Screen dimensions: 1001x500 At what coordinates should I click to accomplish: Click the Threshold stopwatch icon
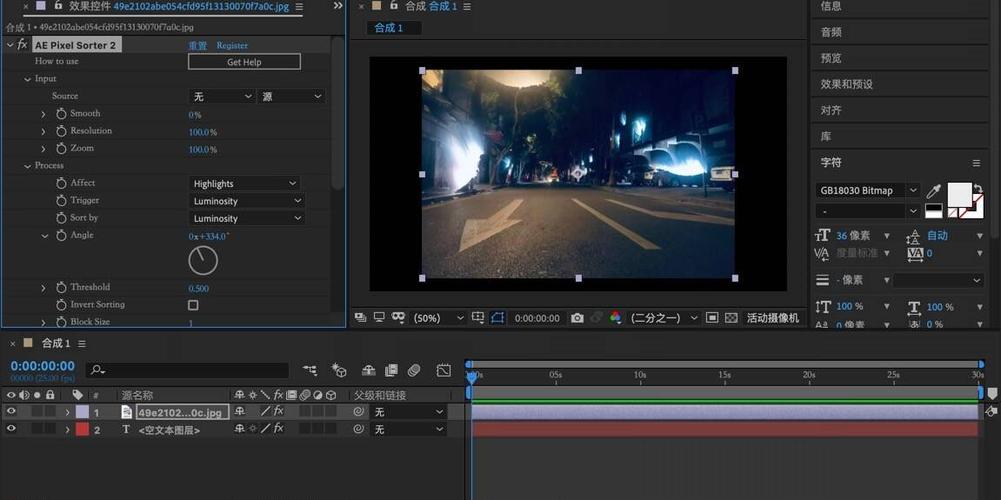[x=61, y=288]
